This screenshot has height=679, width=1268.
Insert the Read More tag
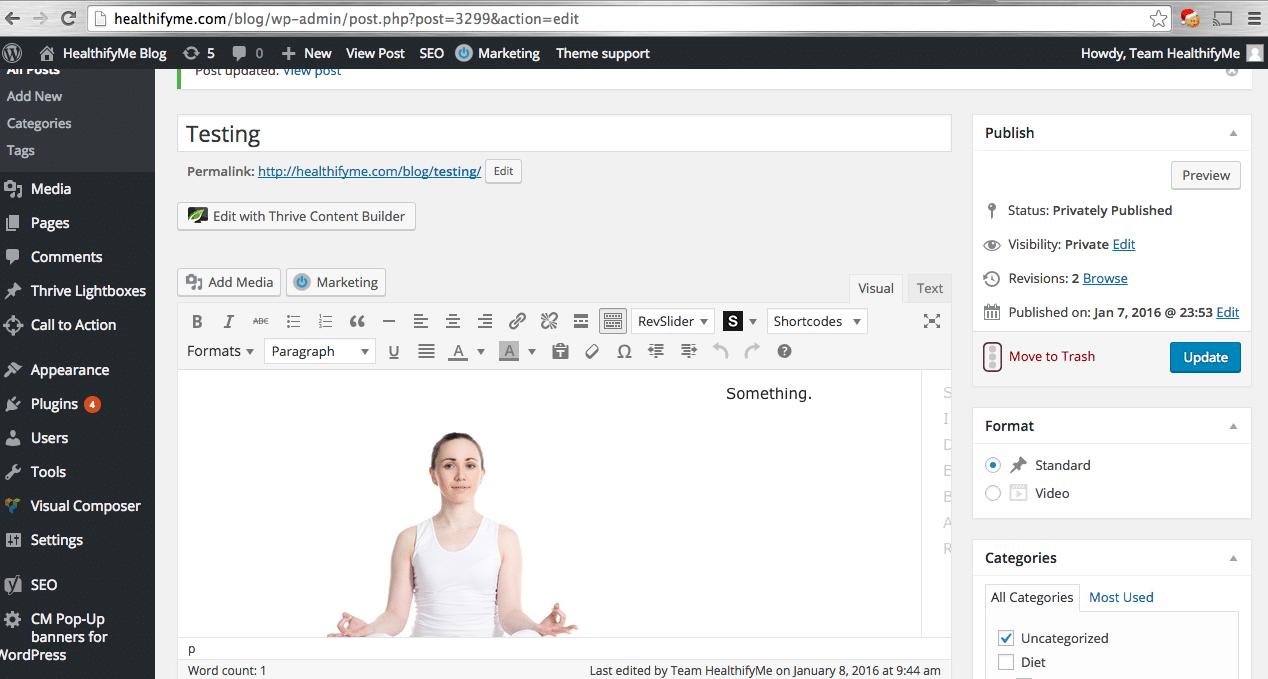coord(581,321)
